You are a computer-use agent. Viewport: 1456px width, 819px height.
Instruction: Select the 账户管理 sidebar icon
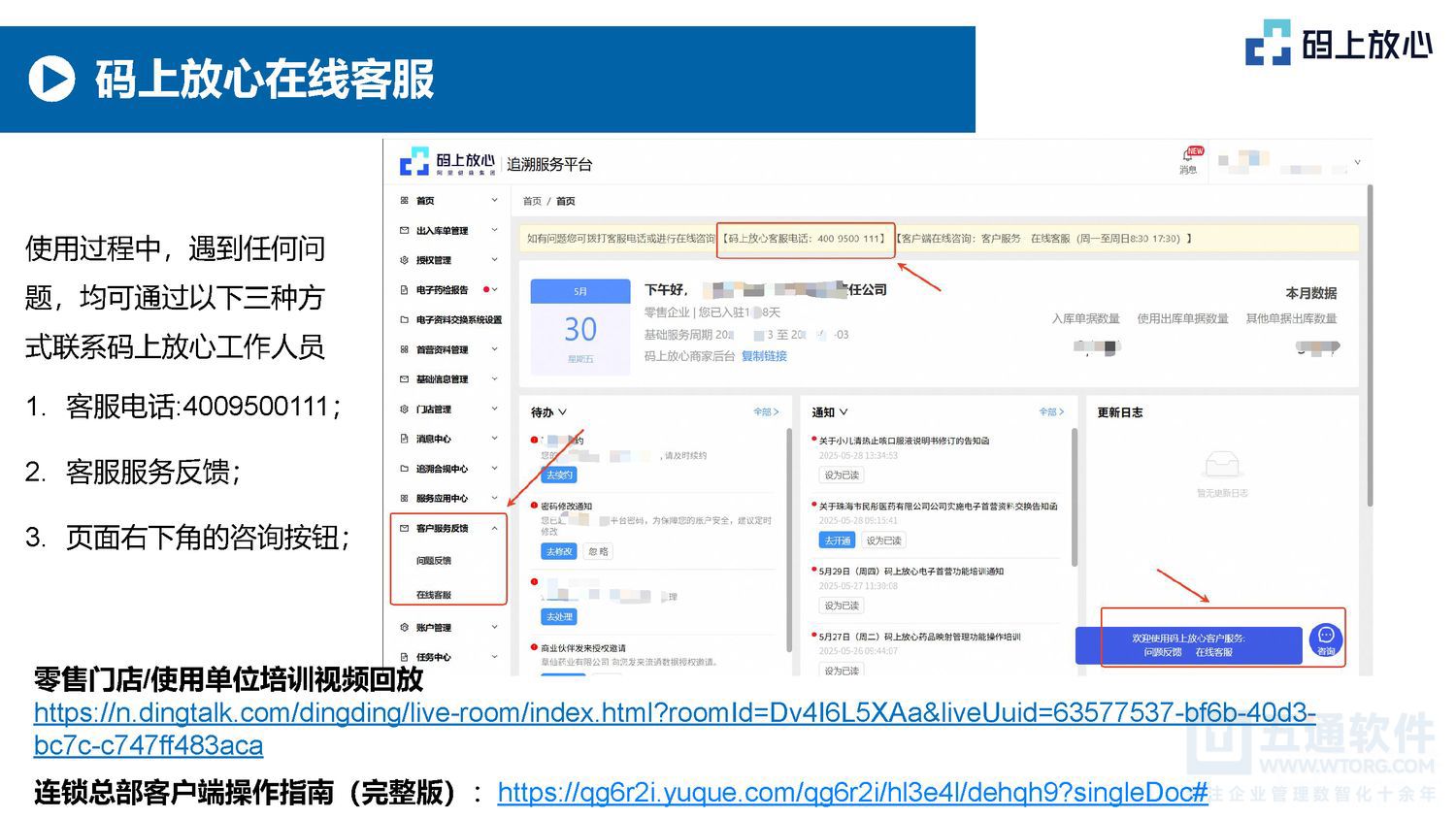click(403, 627)
